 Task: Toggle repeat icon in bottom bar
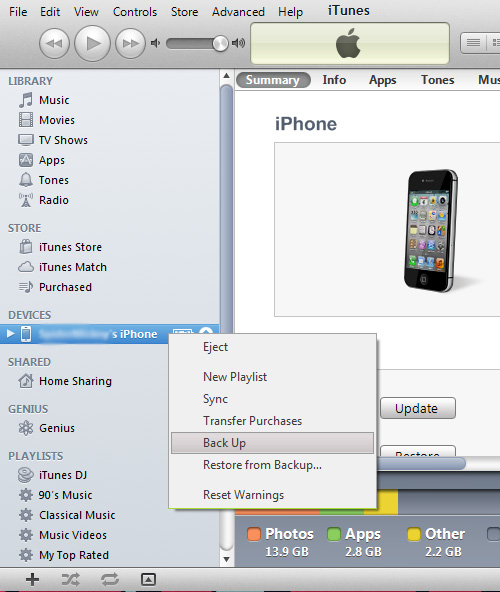[110, 579]
